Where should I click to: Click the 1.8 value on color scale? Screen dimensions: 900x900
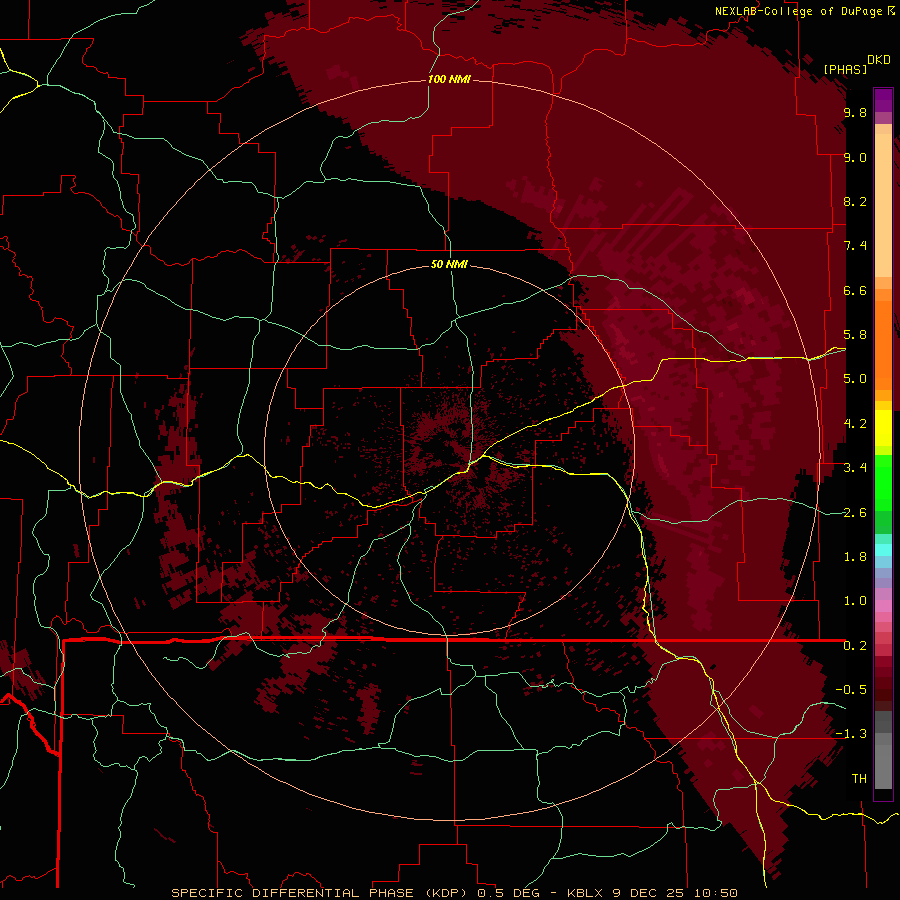855,557
